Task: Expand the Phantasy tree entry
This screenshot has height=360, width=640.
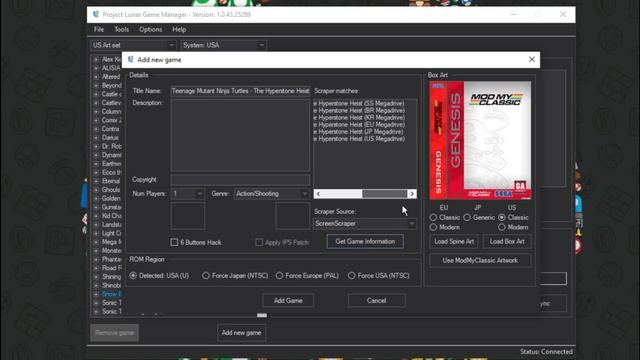Action: pos(96,259)
